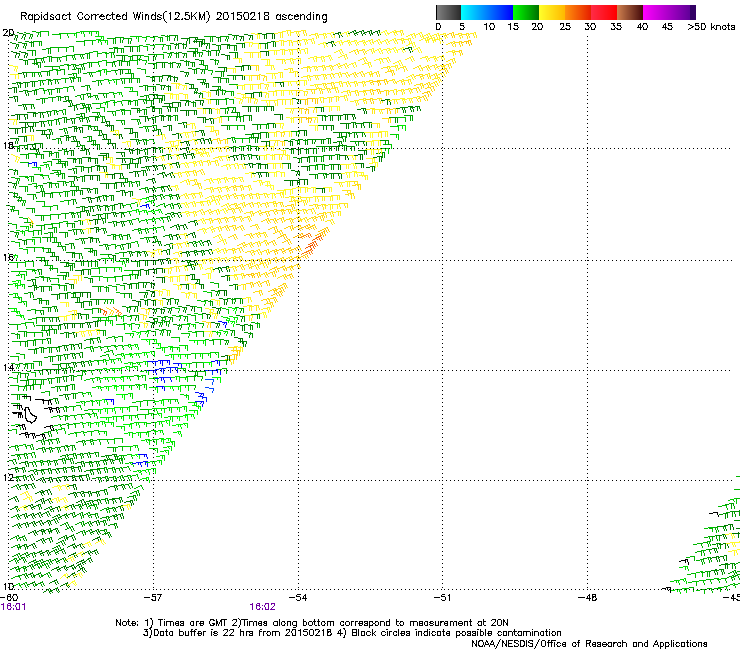Click the gray 0-5 knots color swatch
This screenshot has height=650, width=740.
pyautogui.click(x=448, y=12)
